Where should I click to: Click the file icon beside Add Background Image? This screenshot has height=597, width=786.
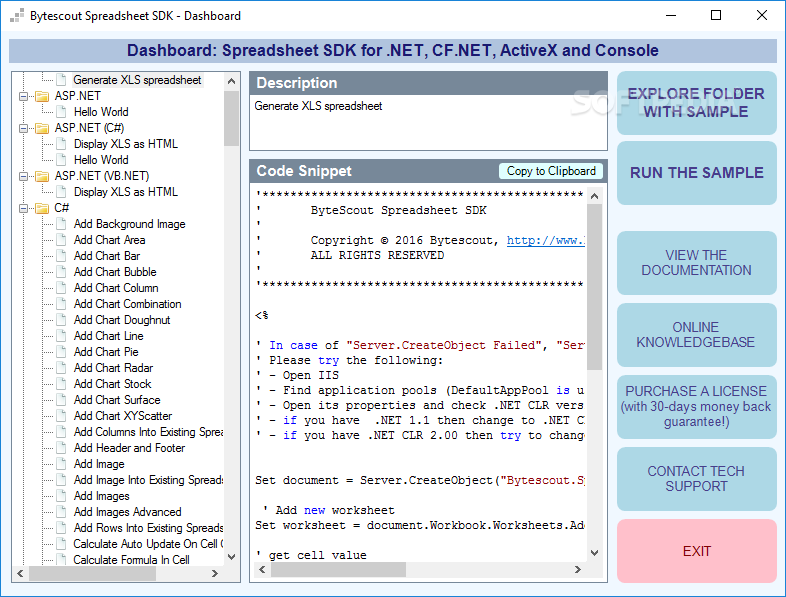(x=61, y=224)
